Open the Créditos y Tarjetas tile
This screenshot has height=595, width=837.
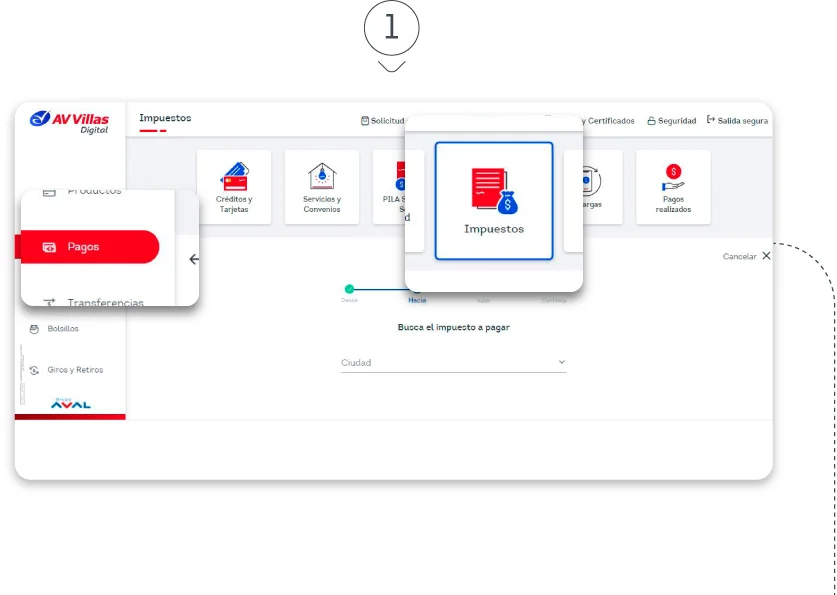[x=234, y=186]
